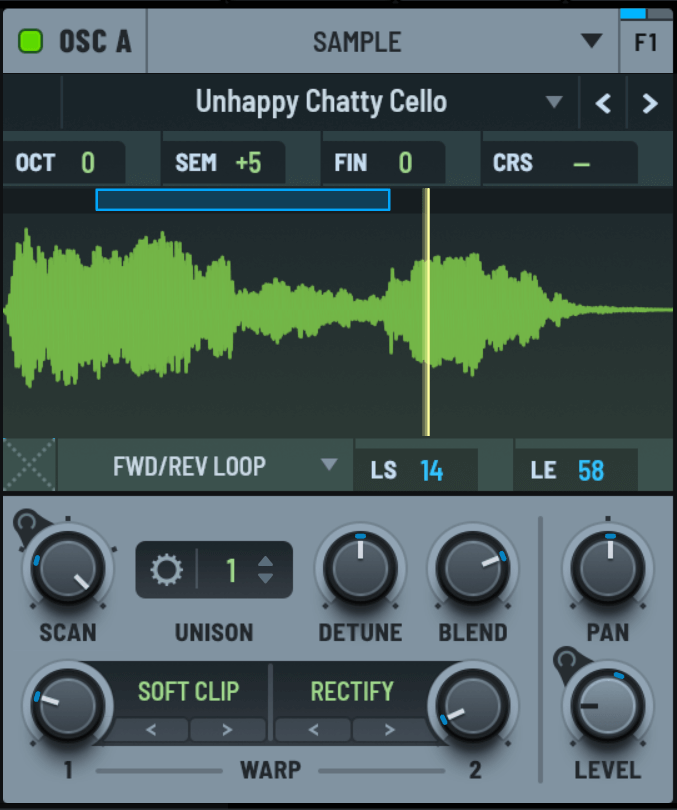677x810 pixels.
Task: Click the unison gear settings icon
Action: point(166,570)
